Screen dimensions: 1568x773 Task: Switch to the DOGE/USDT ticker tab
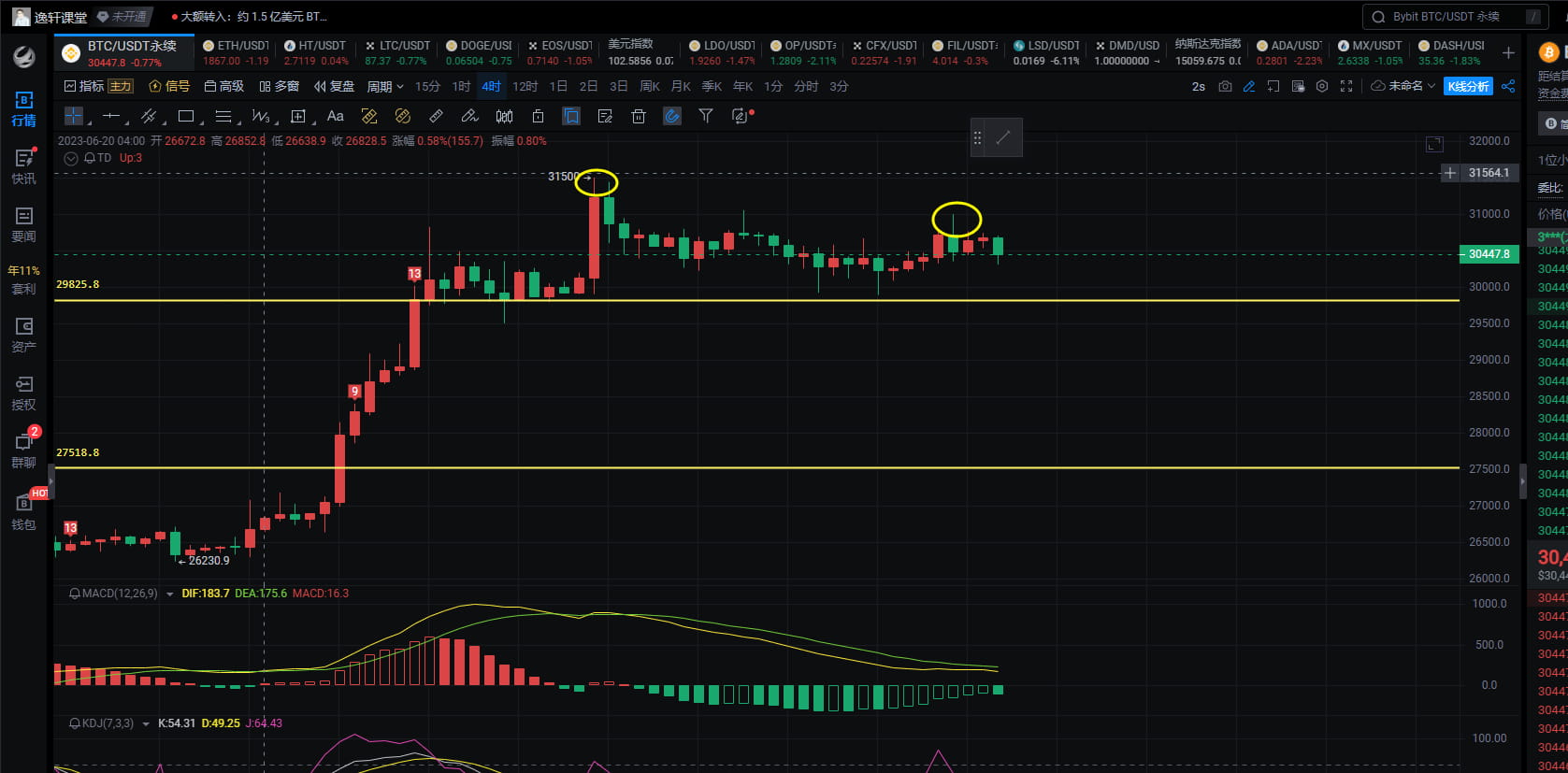(x=479, y=52)
